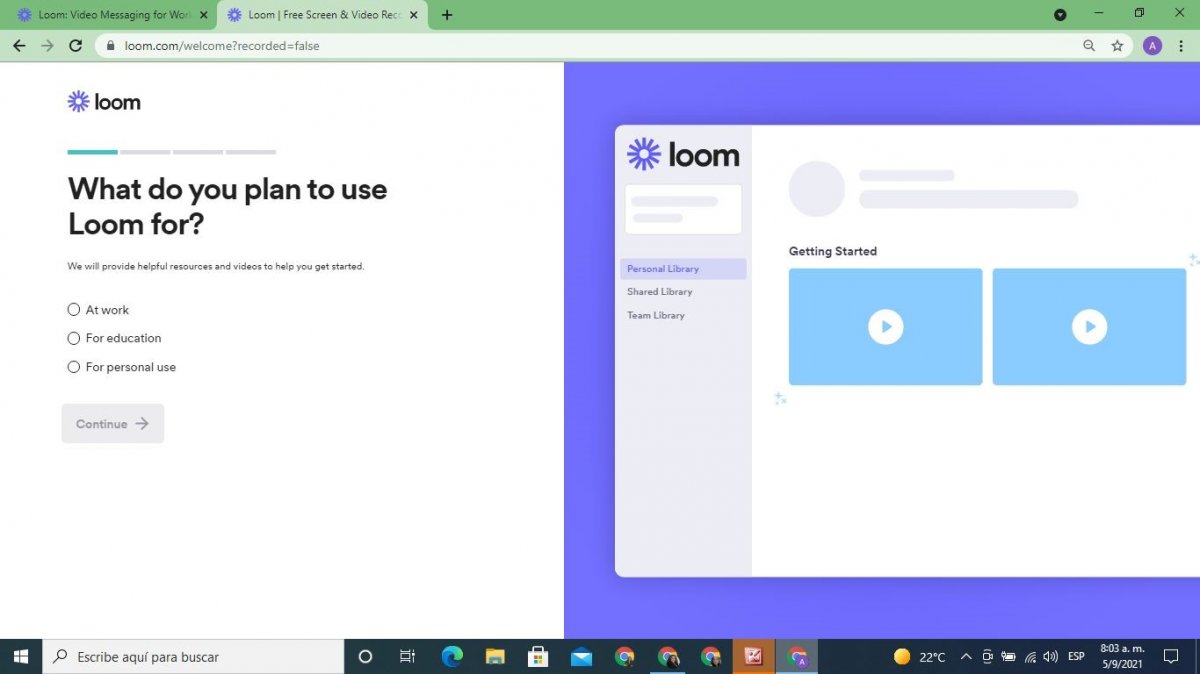
Task: View site security info via lock icon
Action: pos(110,46)
